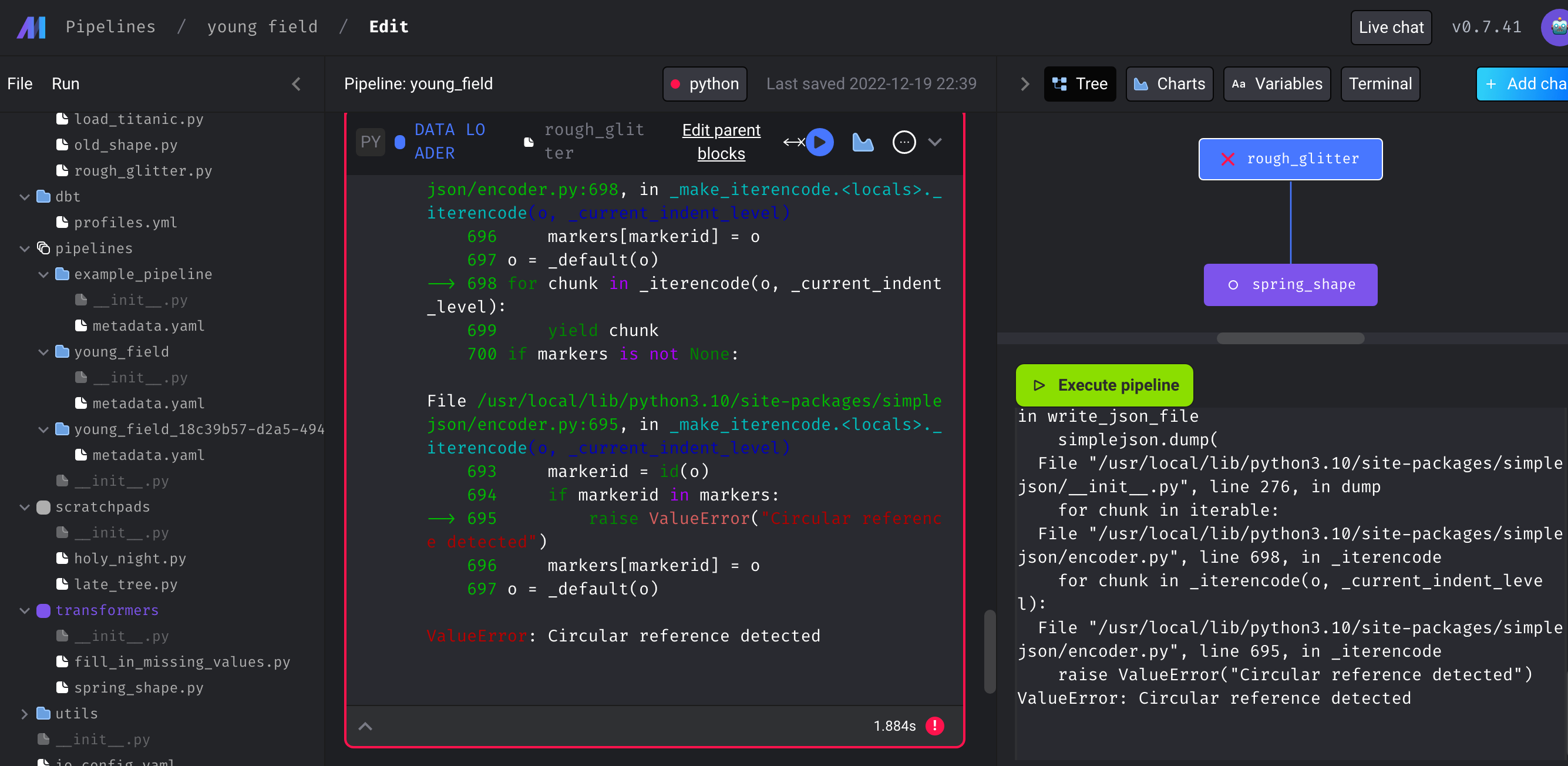Select the spring_shape node in the tree
This screenshot has height=766, width=1568.
(1290, 284)
